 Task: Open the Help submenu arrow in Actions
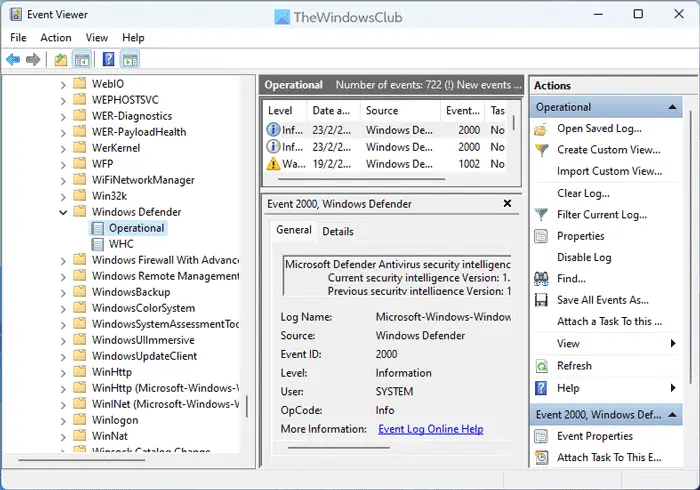tap(673, 388)
